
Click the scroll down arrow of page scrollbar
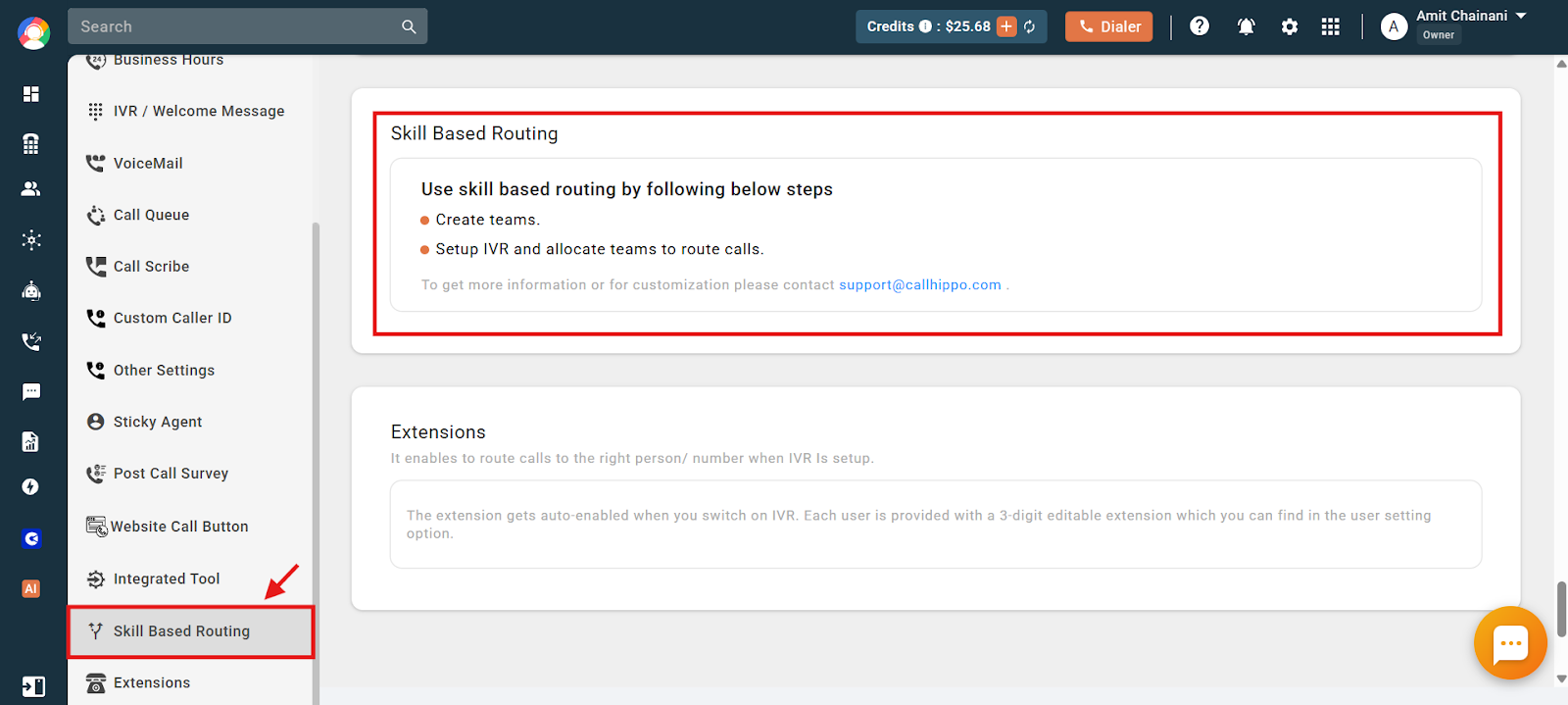[x=1561, y=678]
